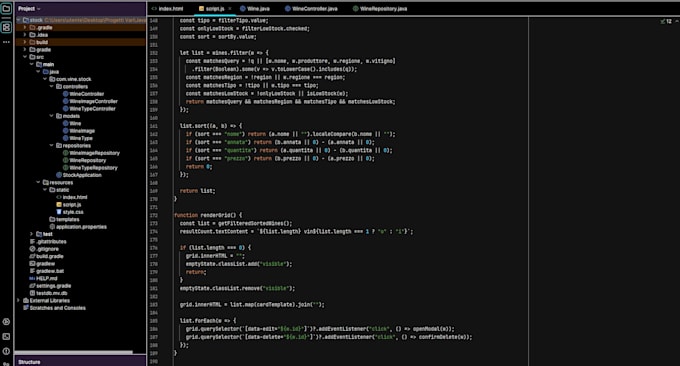Image resolution: width=680 pixels, height=366 pixels.
Task: Select the templates folder
Action: pos(64,219)
